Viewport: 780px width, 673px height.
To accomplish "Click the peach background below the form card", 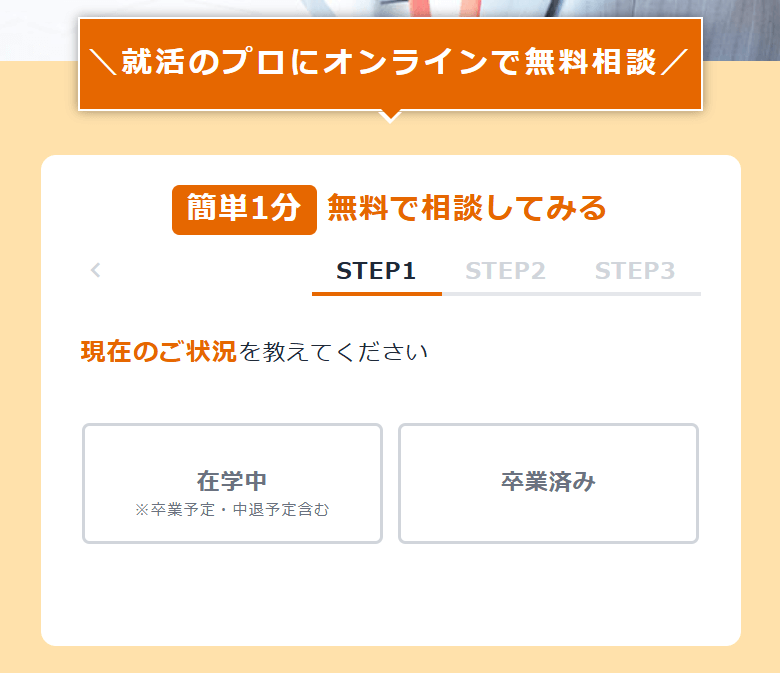I will [390, 660].
